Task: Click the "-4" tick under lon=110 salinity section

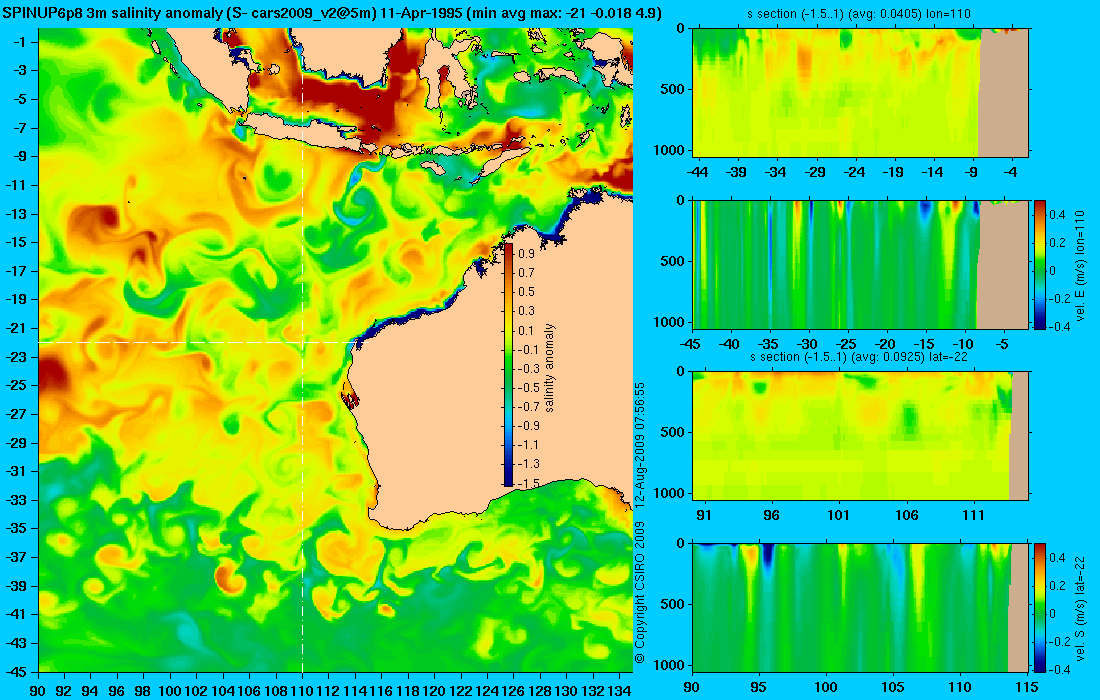Action: [1011, 172]
